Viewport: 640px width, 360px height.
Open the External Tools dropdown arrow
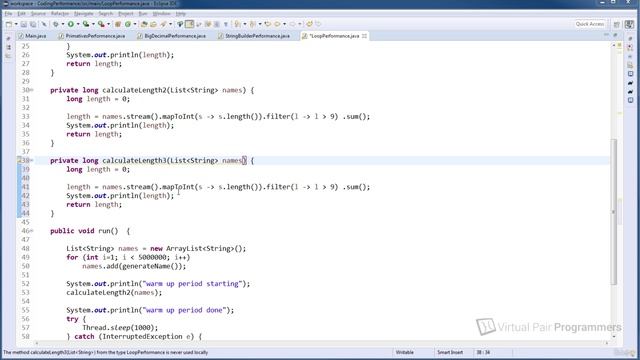[109, 24]
